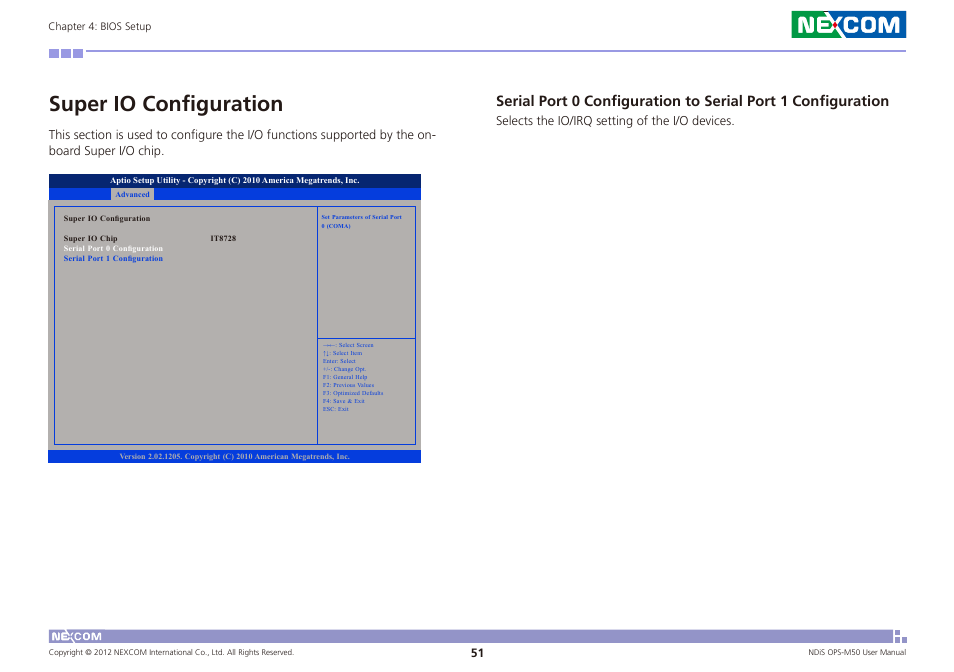The image size is (954, 672).
Task: Click the 'This section is used to configure' paragraph
Action: pyautogui.click(x=242, y=142)
